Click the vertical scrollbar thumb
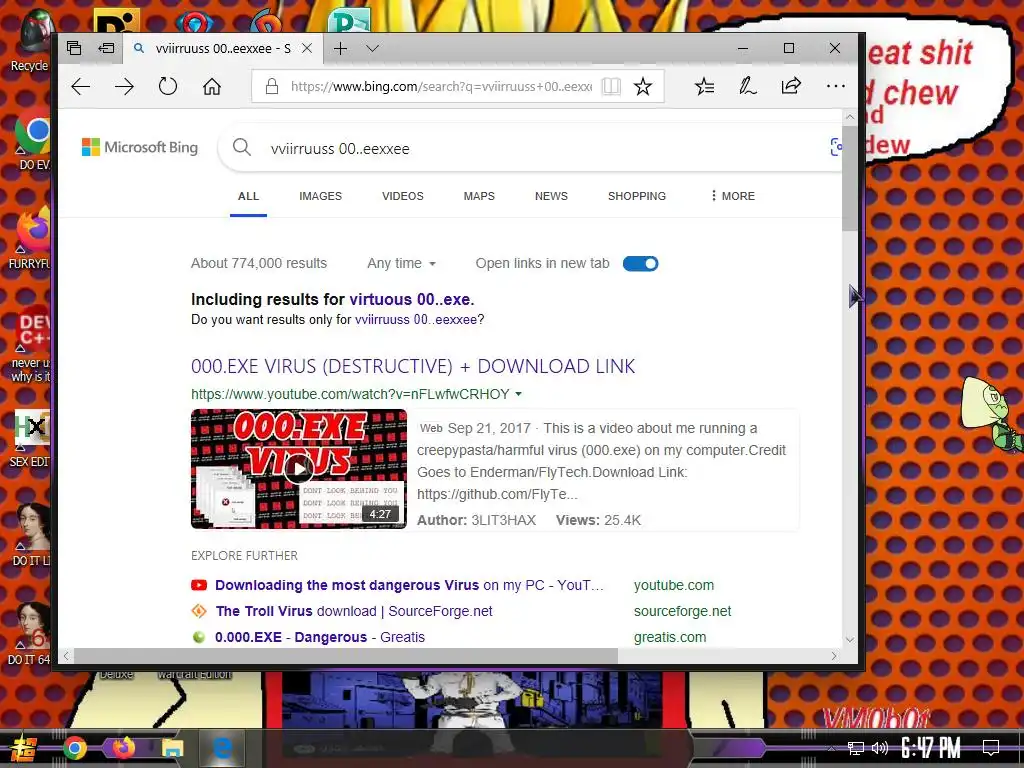The image size is (1024, 768). tap(850, 178)
